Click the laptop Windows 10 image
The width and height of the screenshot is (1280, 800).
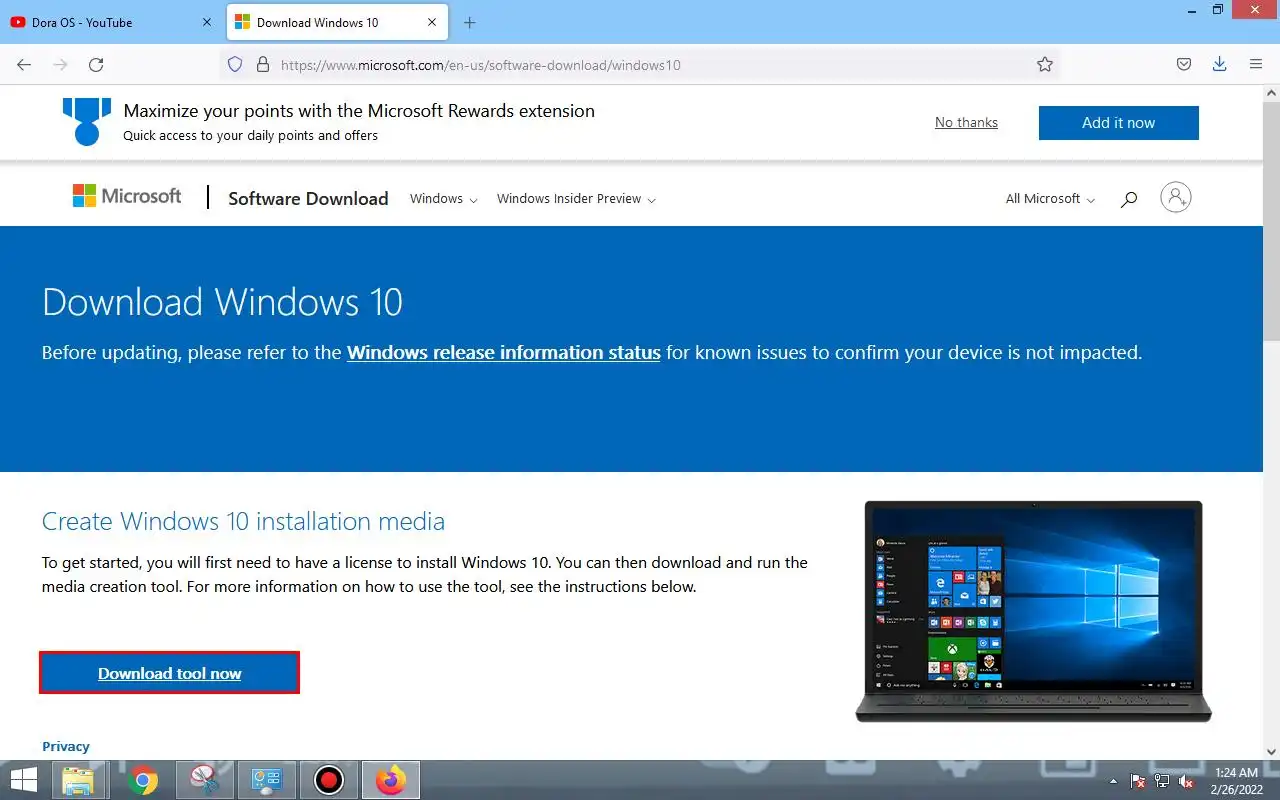pyautogui.click(x=1033, y=611)
